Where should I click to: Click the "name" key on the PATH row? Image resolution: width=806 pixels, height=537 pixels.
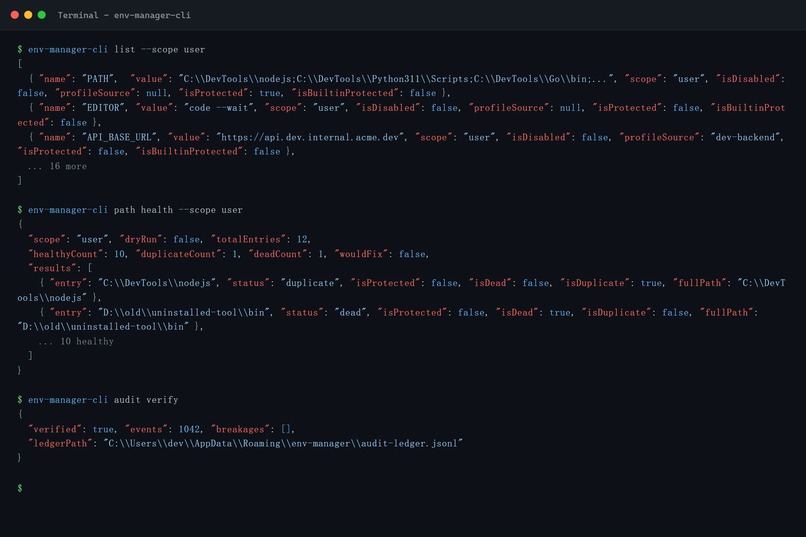[x=54, y=79]
